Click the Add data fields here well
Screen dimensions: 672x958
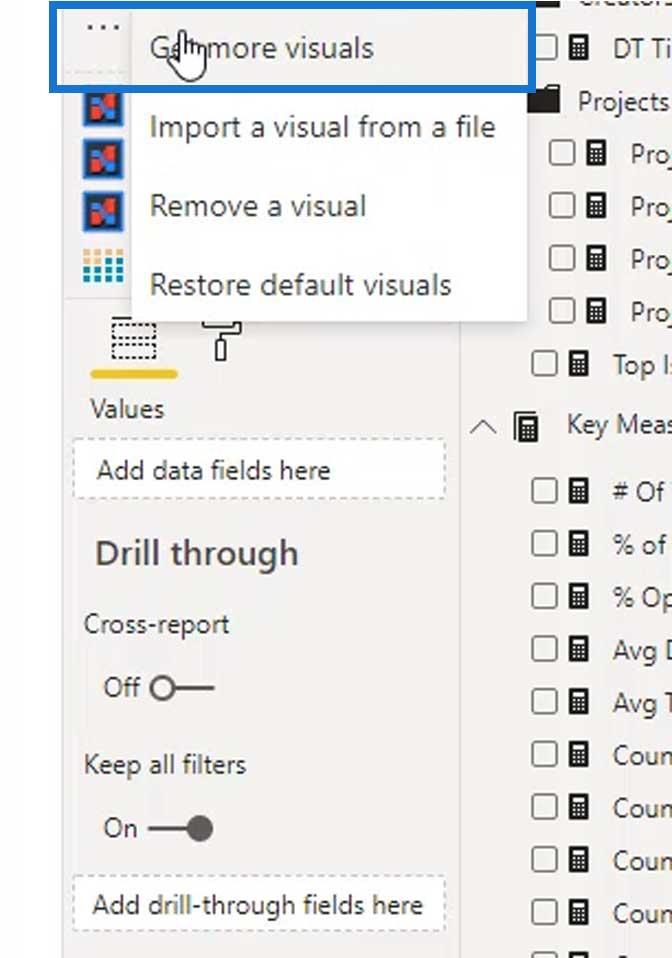tap(259, 469)
